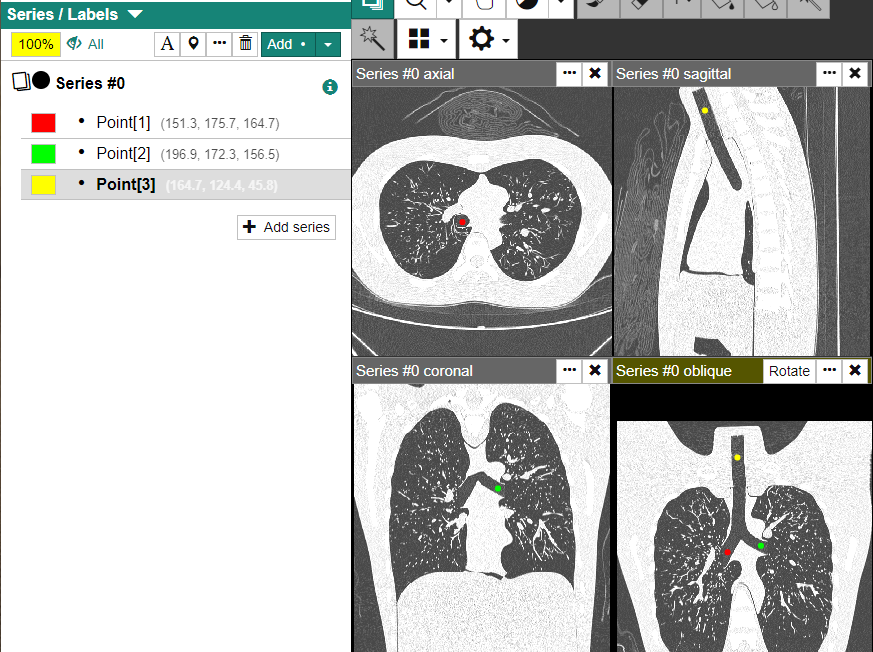
Task: Select Point[2] in the labels list
Action: pos(123,153)
